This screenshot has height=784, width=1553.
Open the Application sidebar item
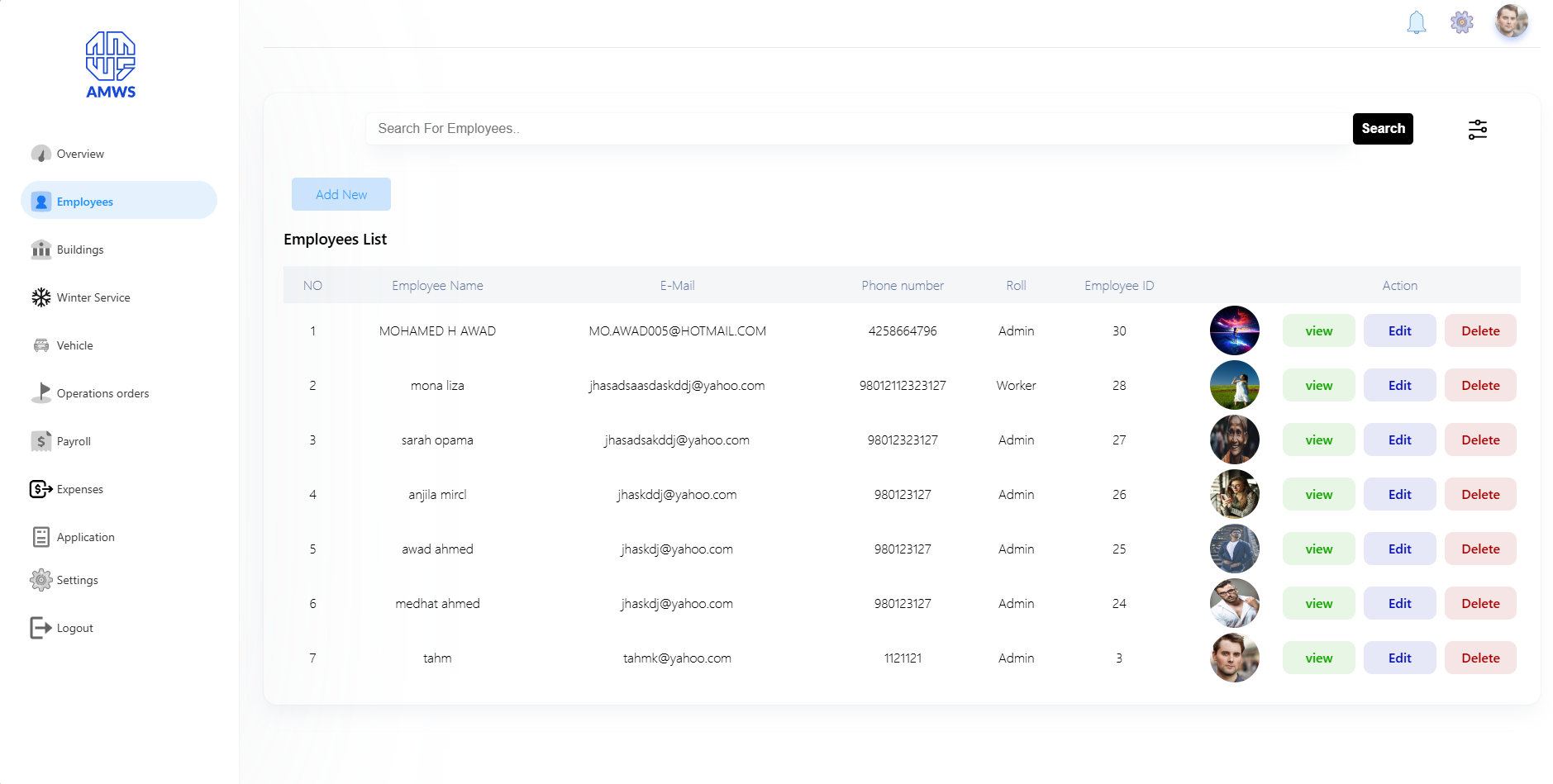point(85,537)
